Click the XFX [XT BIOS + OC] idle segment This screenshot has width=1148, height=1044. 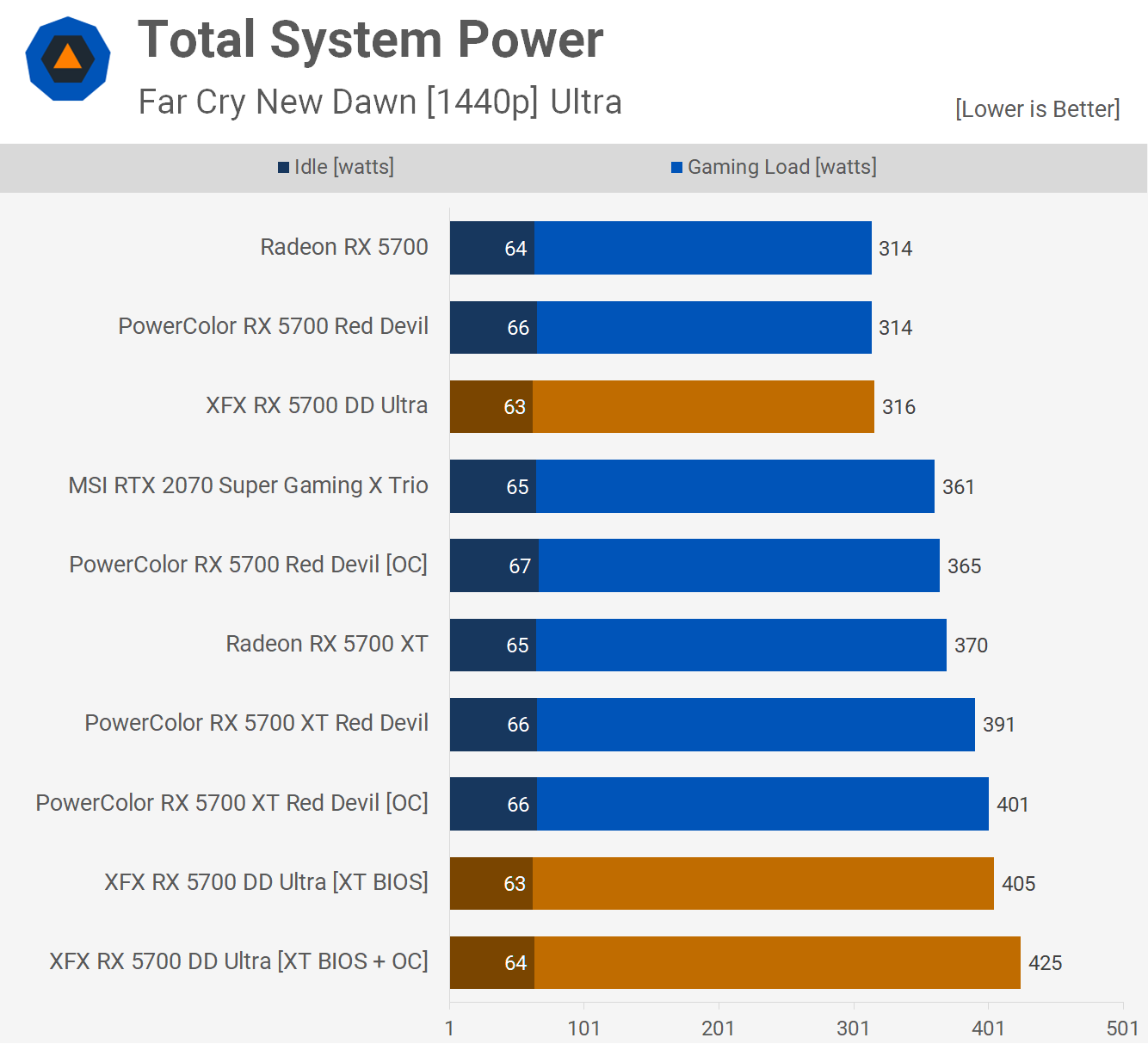[x=492, y=962]
